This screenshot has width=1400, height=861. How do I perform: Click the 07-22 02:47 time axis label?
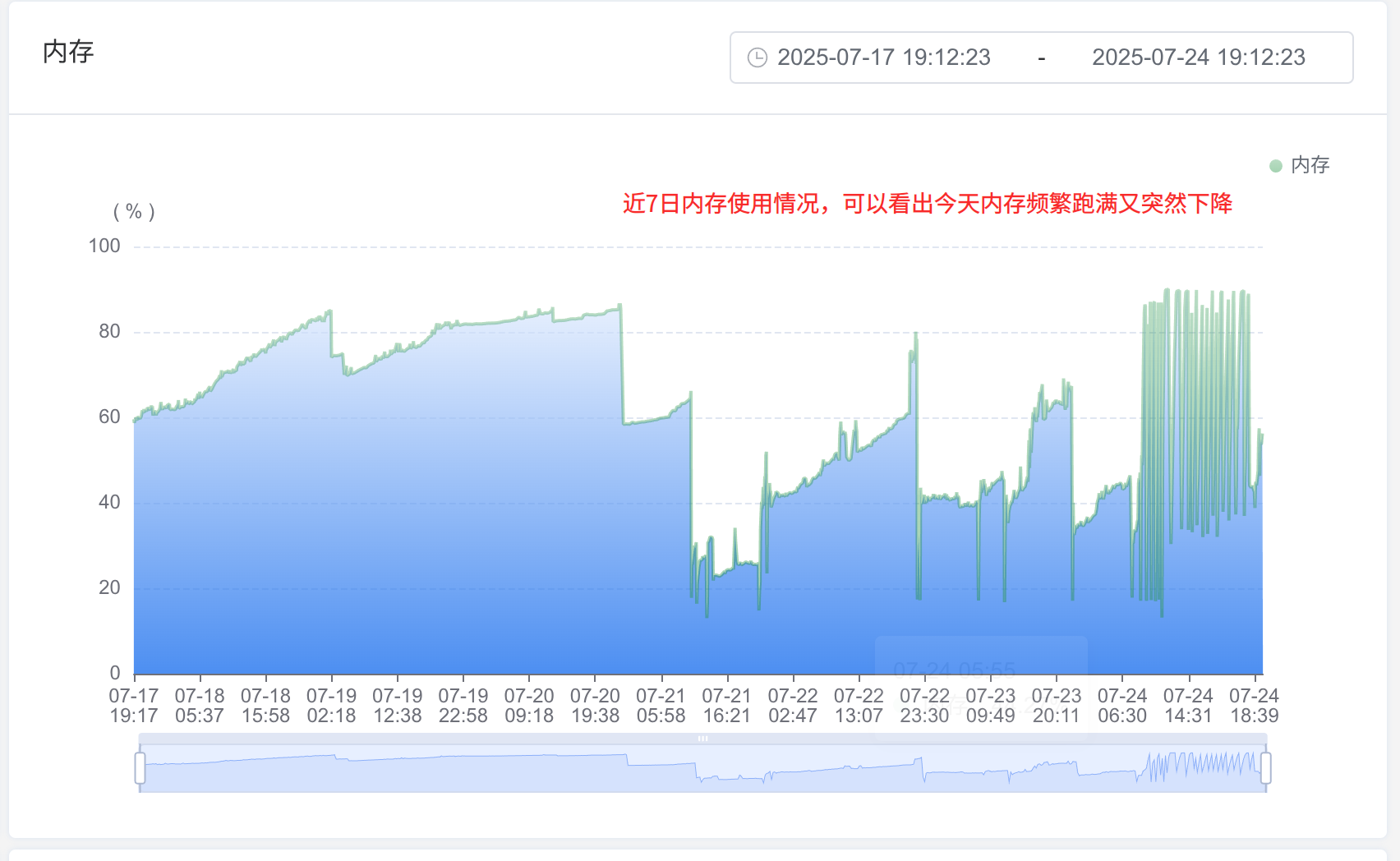click(793, 706)
